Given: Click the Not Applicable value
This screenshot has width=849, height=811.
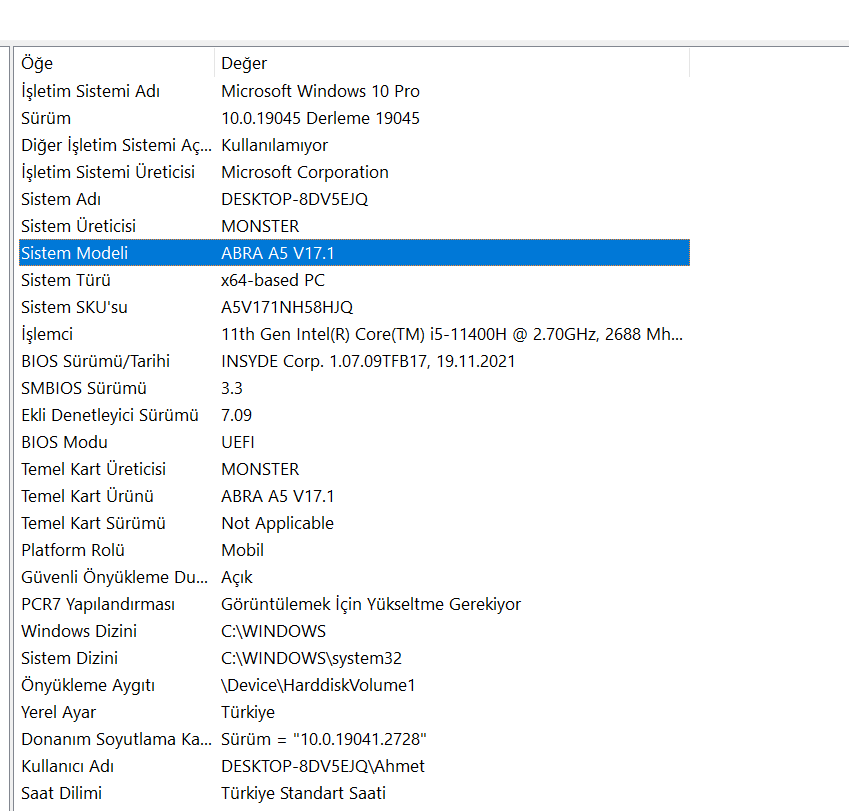Looking at the screenshot, I should [x=277, y=523].
